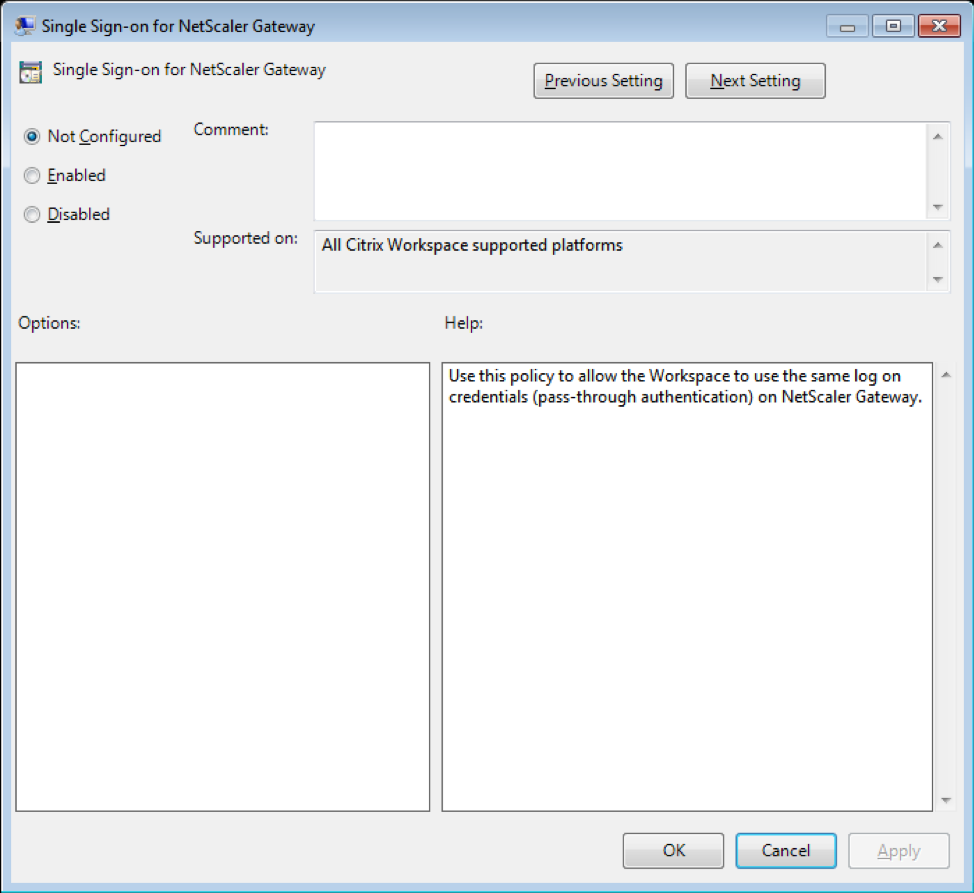Close the Single Sign-on dialog
This screenshot has height=893, width=974.
click(x=939, y=27)
